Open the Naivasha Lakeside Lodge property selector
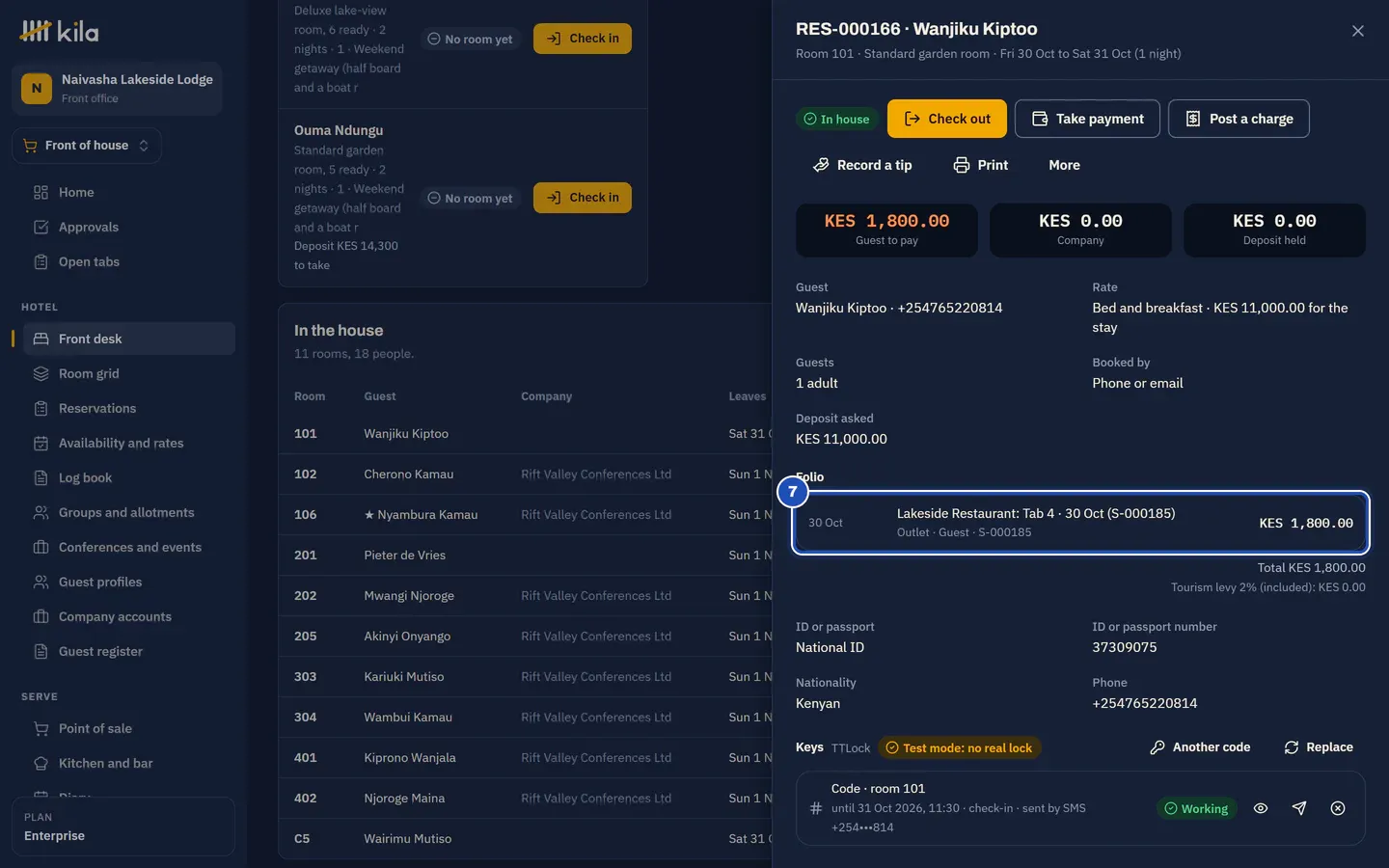This screenshot has height=868, width=1389. [x=118, y=89]
